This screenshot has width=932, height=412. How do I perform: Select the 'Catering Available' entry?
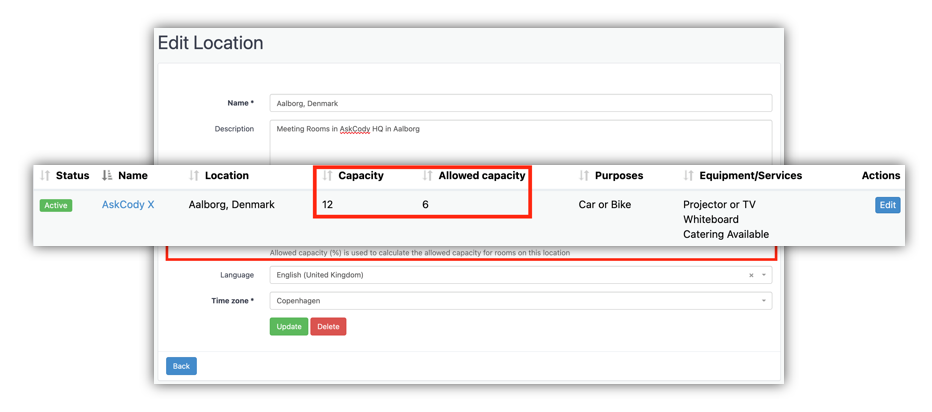pos(726,234)
